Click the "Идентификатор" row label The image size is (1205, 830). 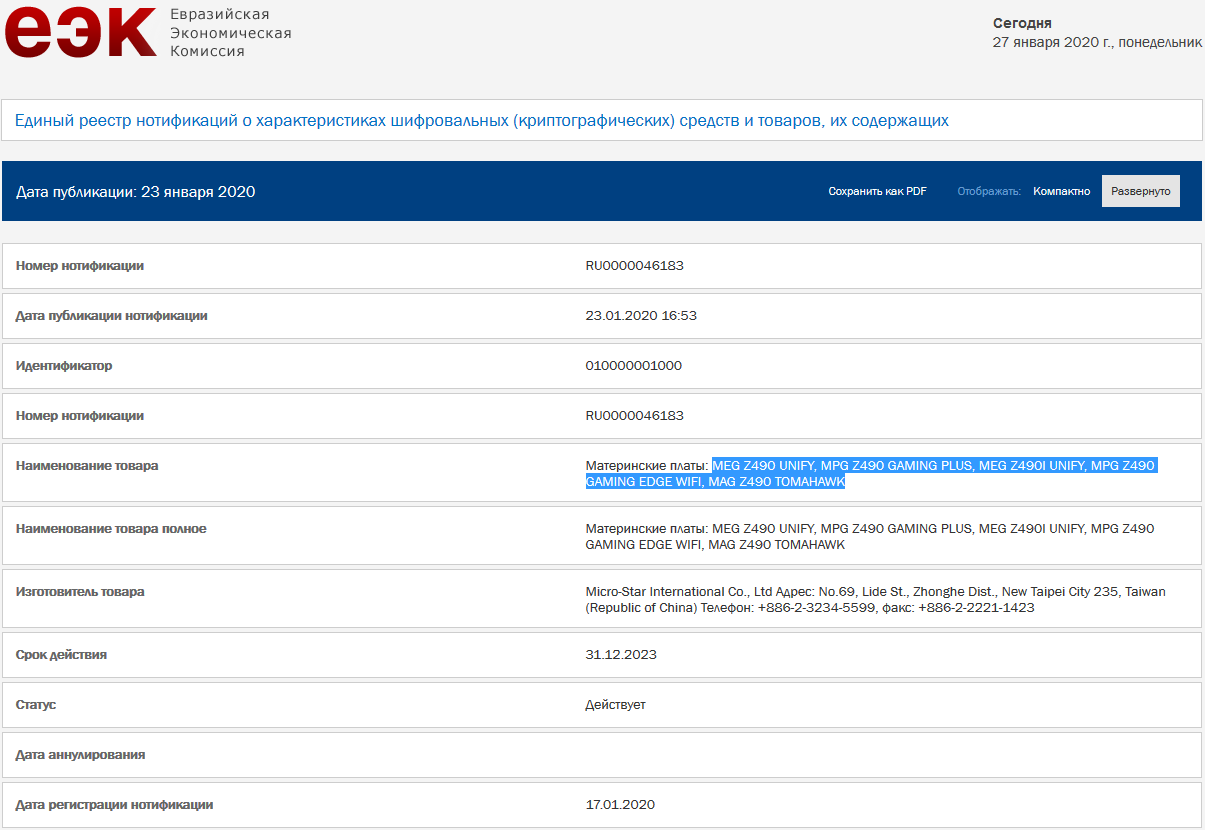coord(64,366)
